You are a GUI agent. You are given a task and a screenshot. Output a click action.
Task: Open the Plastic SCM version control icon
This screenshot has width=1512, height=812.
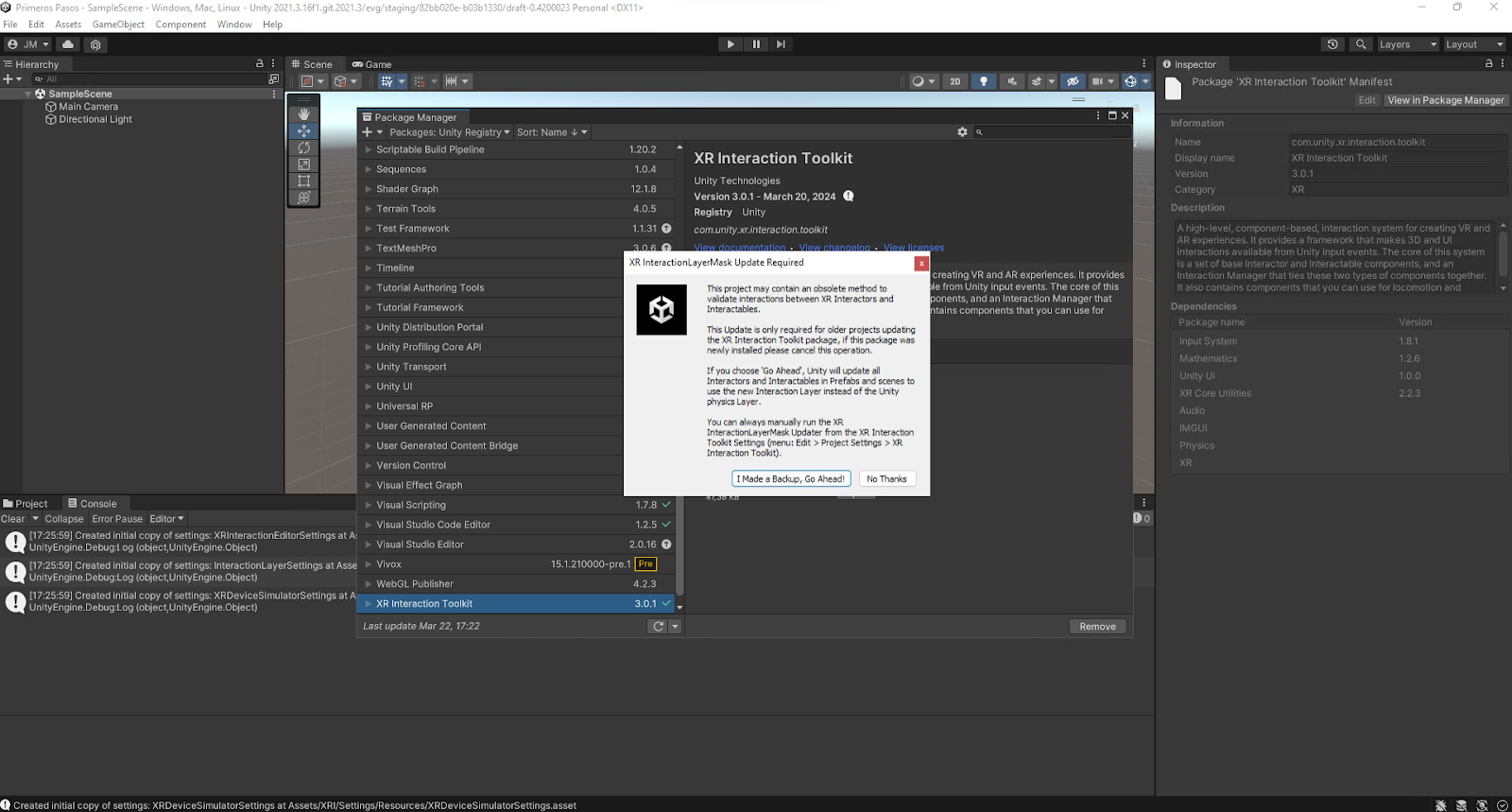[95, 44]
